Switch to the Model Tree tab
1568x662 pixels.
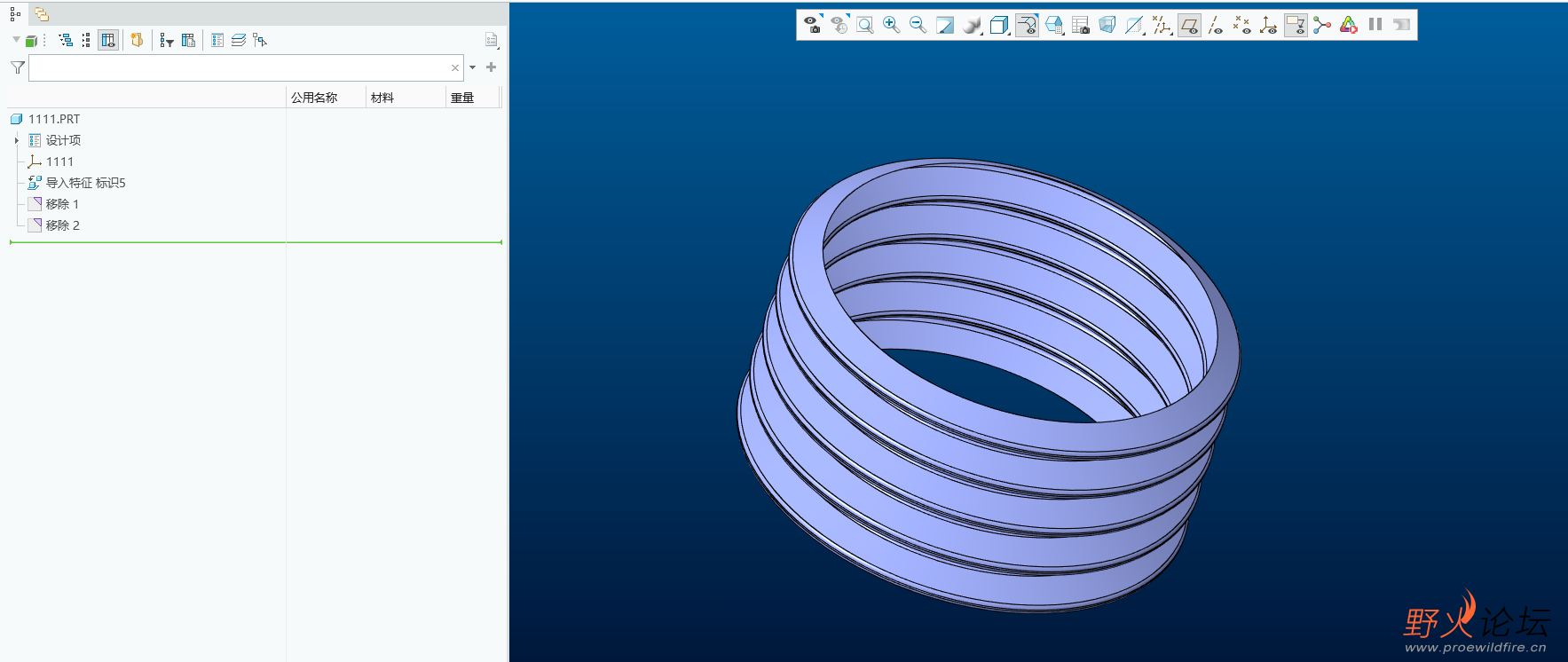15,13
